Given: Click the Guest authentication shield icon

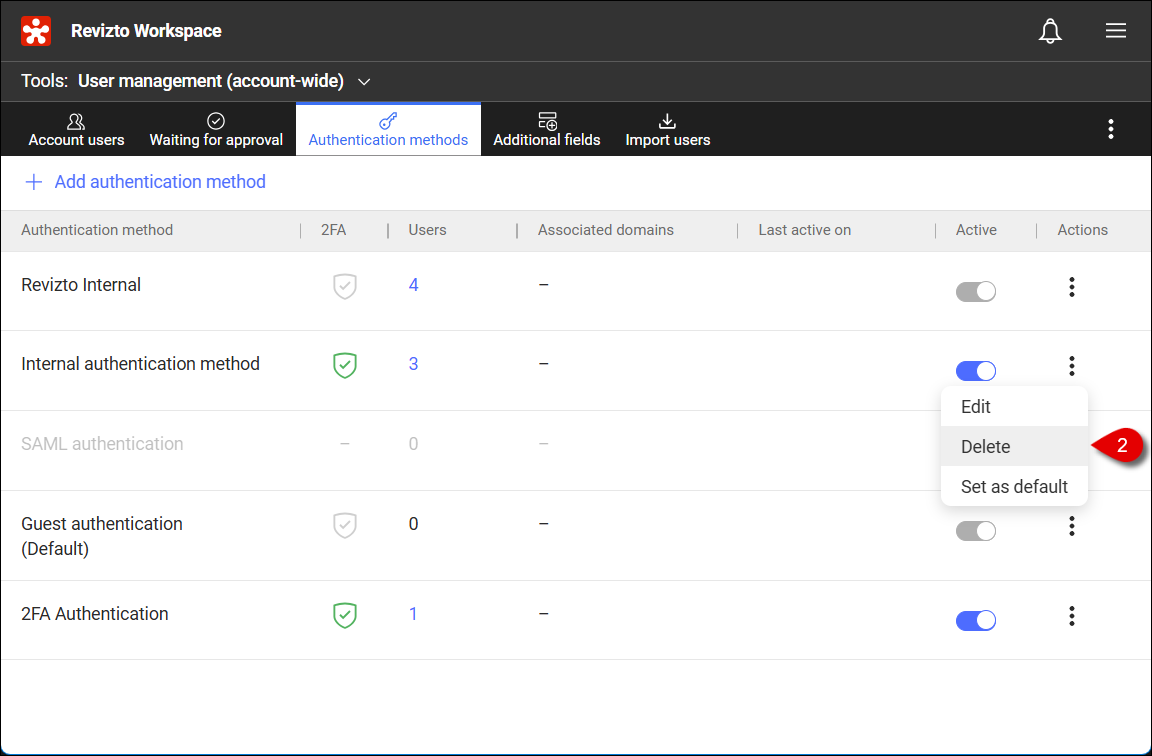Looking at the screenshot, I should click(345, 525).
